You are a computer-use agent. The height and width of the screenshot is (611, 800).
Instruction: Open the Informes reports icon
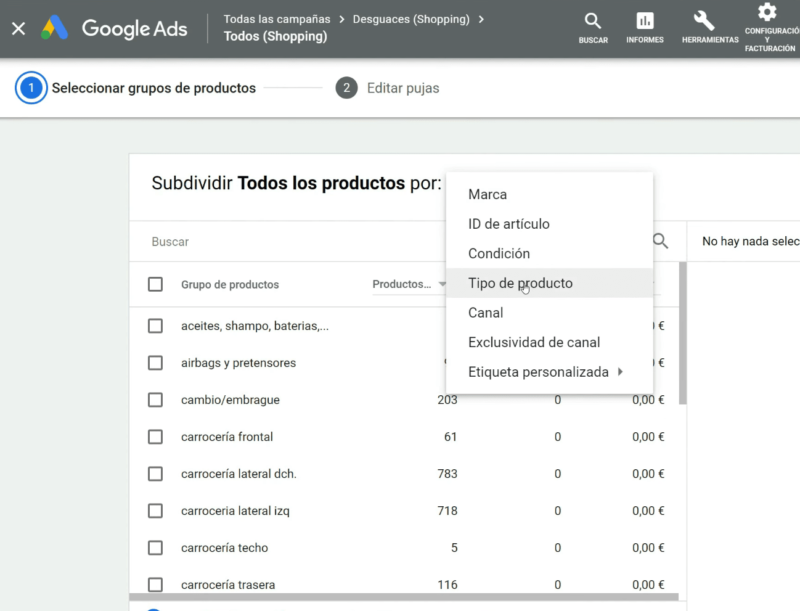[x=645, y=28]
